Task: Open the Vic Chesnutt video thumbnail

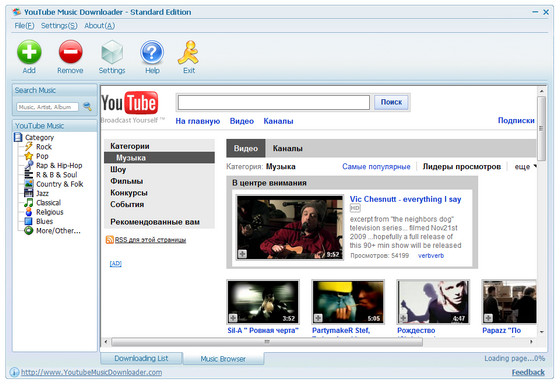Action: tap(290, 227)
